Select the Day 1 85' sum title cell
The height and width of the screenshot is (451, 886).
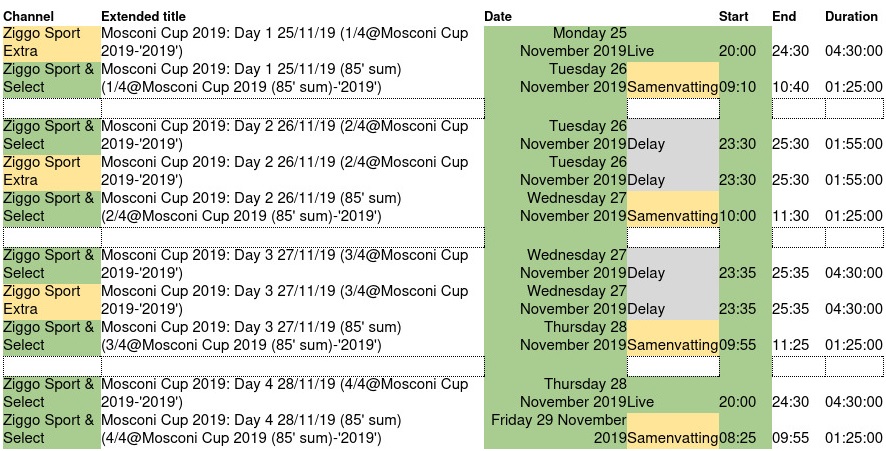pos(292,79)
